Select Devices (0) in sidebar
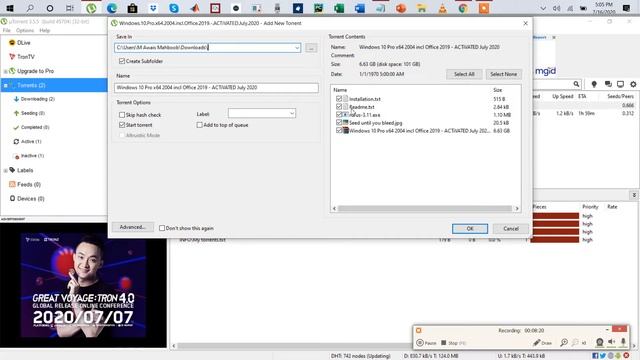640x360 pixels. (x=31, y=199)
